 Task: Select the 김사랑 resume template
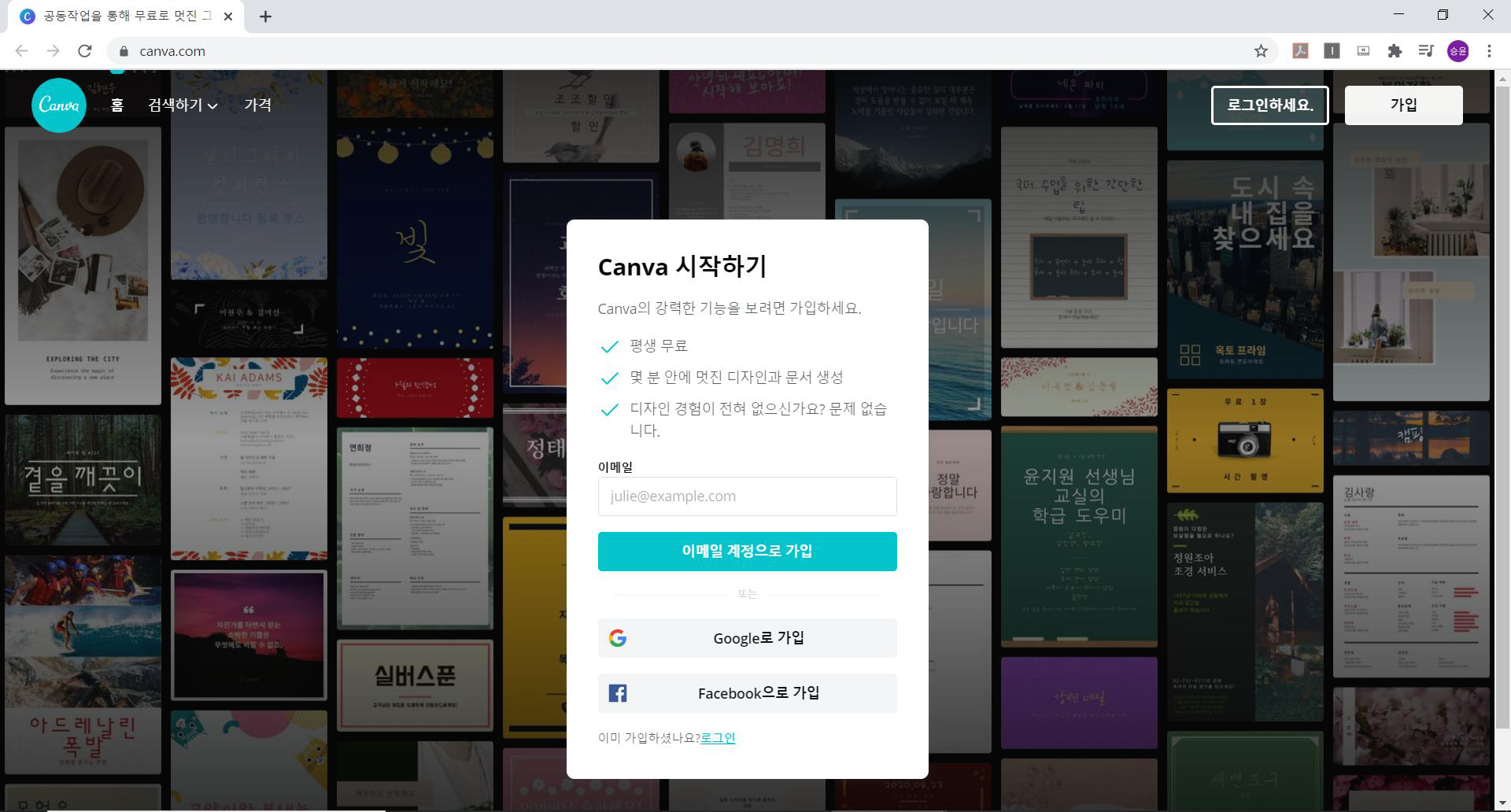pyautogui.click(x=1411, y=576)
